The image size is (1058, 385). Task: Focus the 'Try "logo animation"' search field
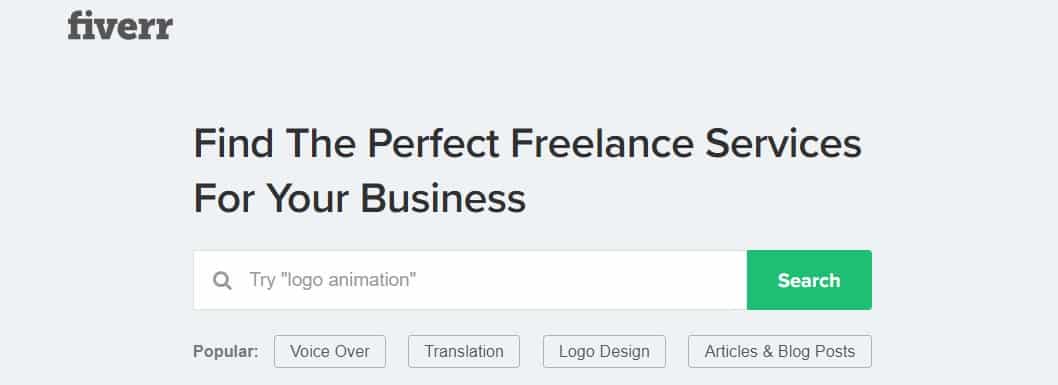coord(470,280)
